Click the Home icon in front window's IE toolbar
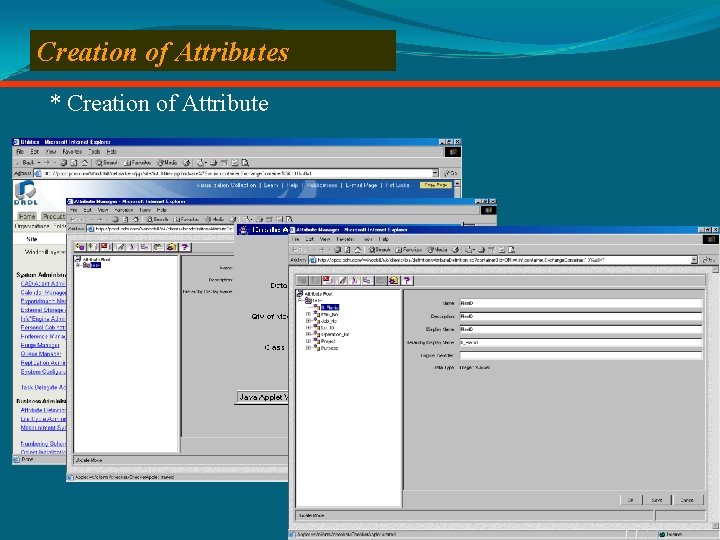Viewport: 720px width, 540px height. [x=357, y=249]
